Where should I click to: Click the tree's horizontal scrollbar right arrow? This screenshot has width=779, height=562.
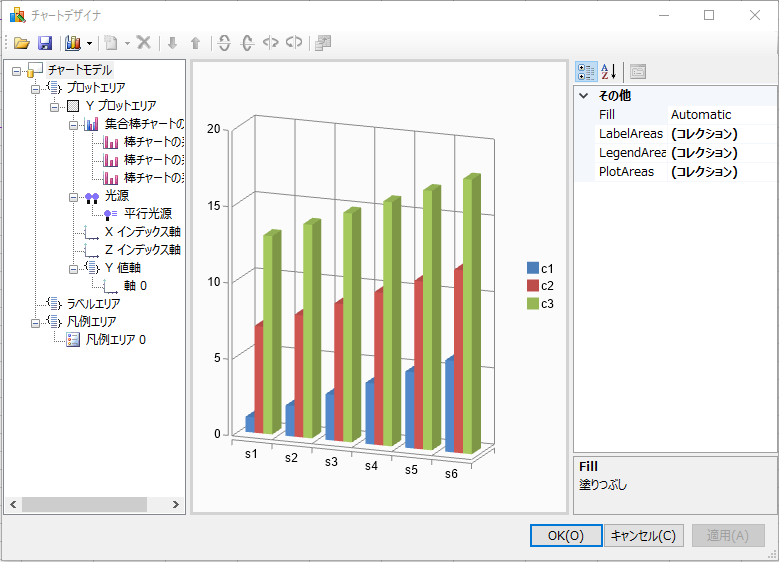179,505
